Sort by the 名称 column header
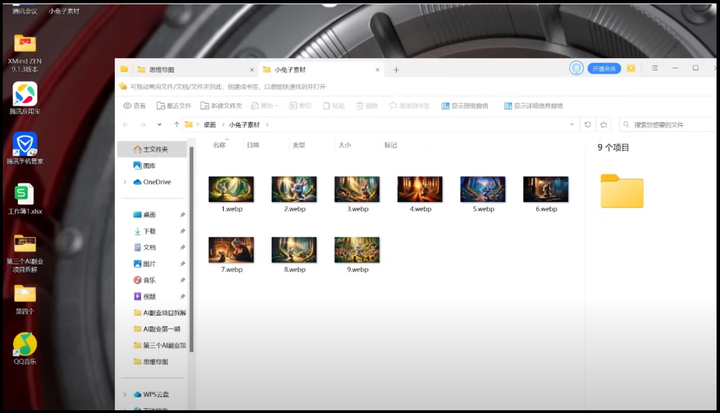 click(x=219, y=145)
